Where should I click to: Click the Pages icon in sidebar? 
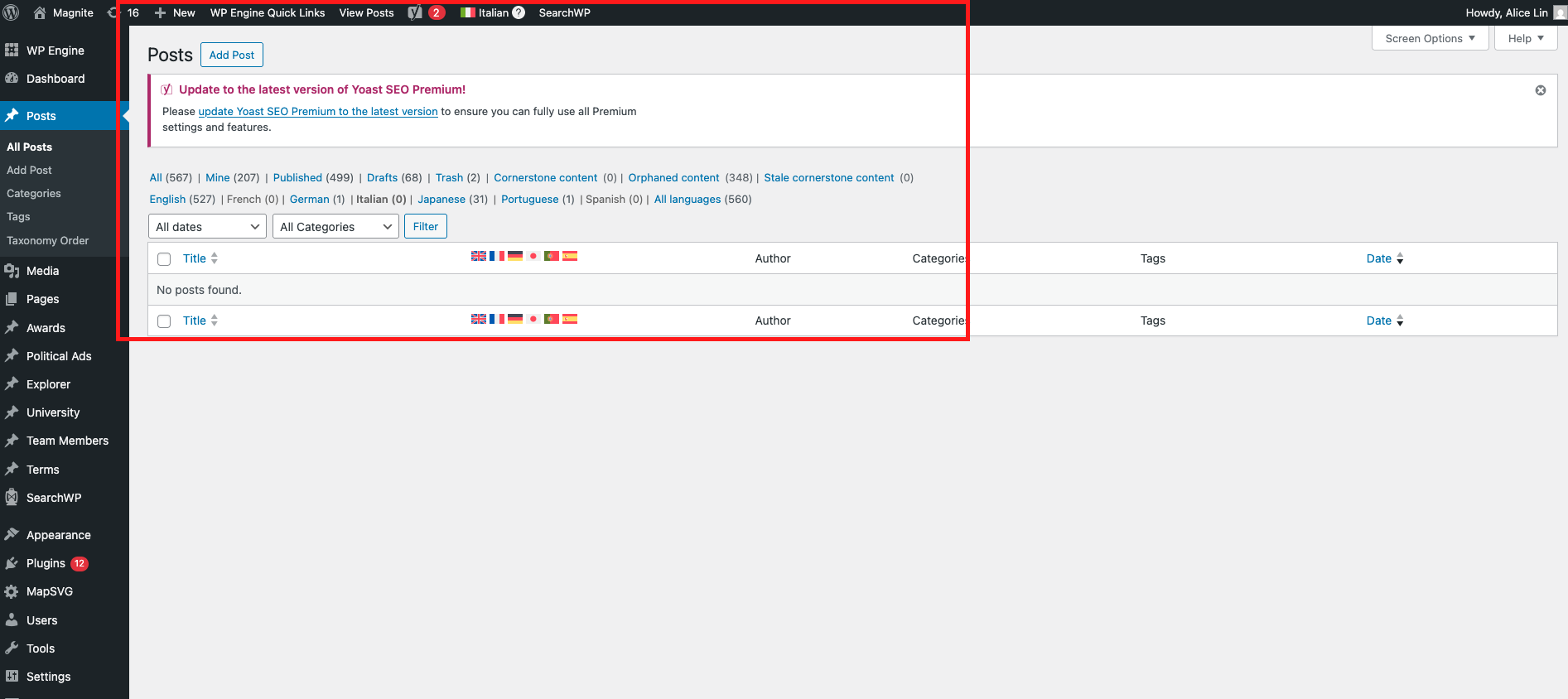[12, 299]
